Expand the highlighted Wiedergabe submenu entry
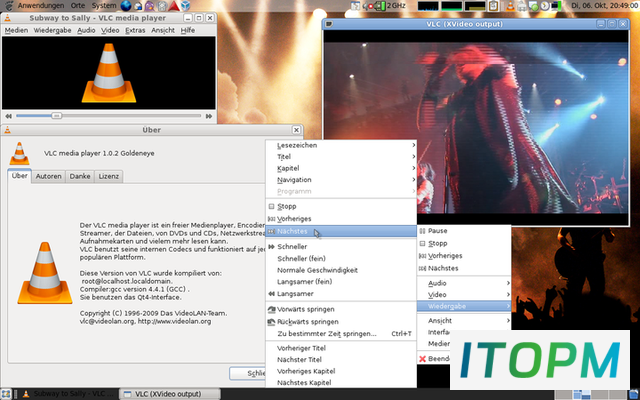The image size is (640, 400). click(x=464, y=306)
